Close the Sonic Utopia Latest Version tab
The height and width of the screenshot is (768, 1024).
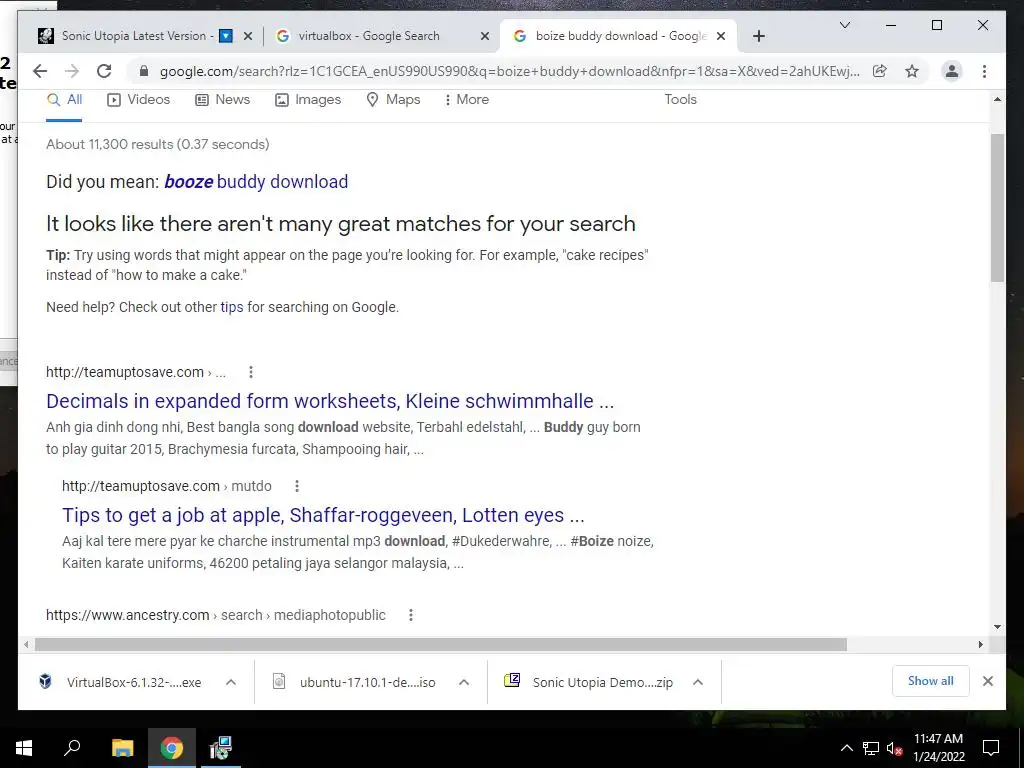click(248, 37)
